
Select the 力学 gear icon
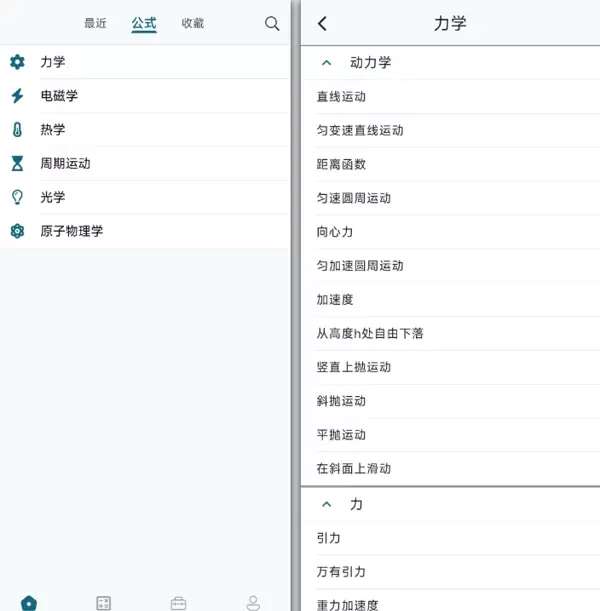[x=17, y=62]
